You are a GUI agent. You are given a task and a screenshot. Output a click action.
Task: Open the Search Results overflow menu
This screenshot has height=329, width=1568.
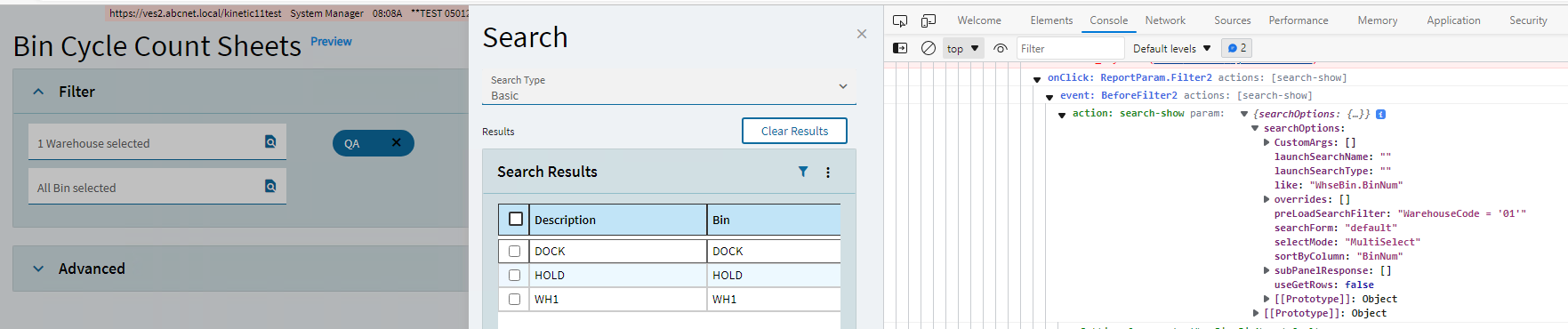[x=828, y=173]
